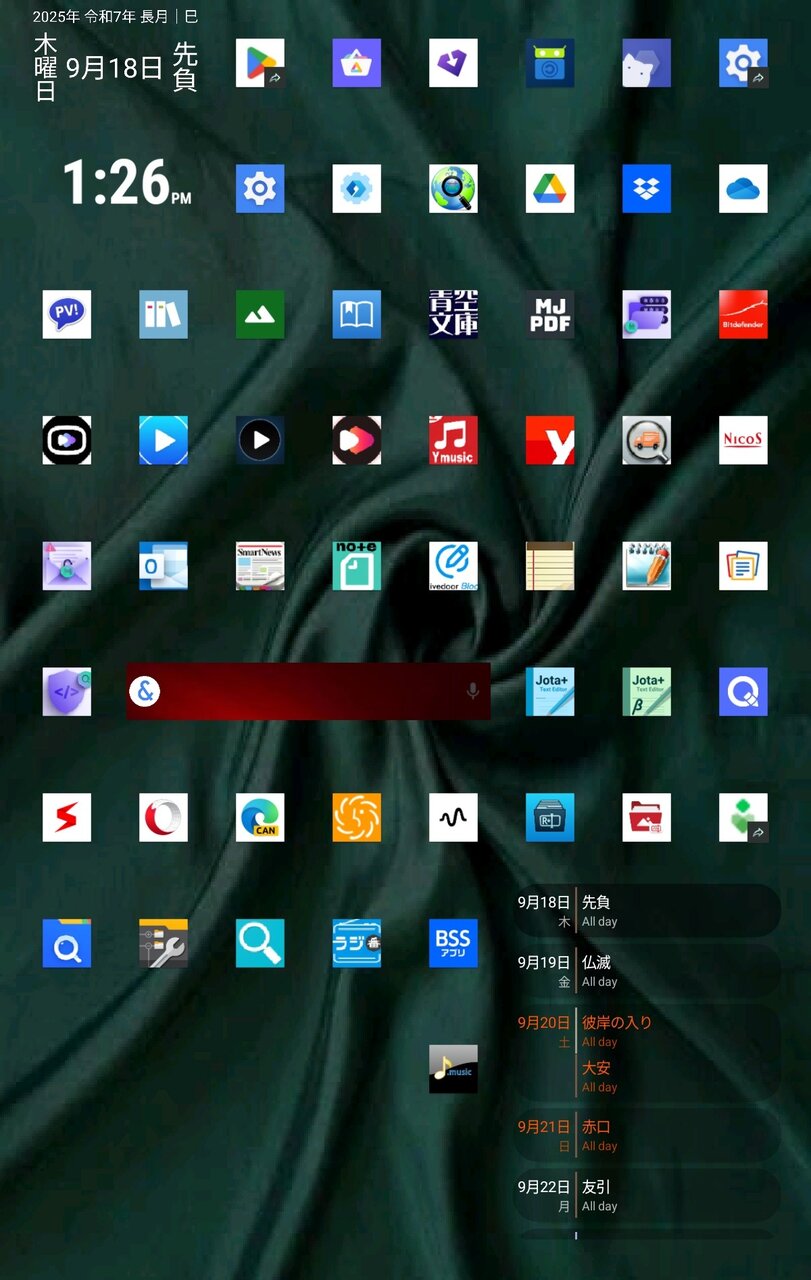The height and width of the screenshot is (1280, 811).
Task: Tap the 1:26 PM clock widget
Action: click(x=126, y=184)
